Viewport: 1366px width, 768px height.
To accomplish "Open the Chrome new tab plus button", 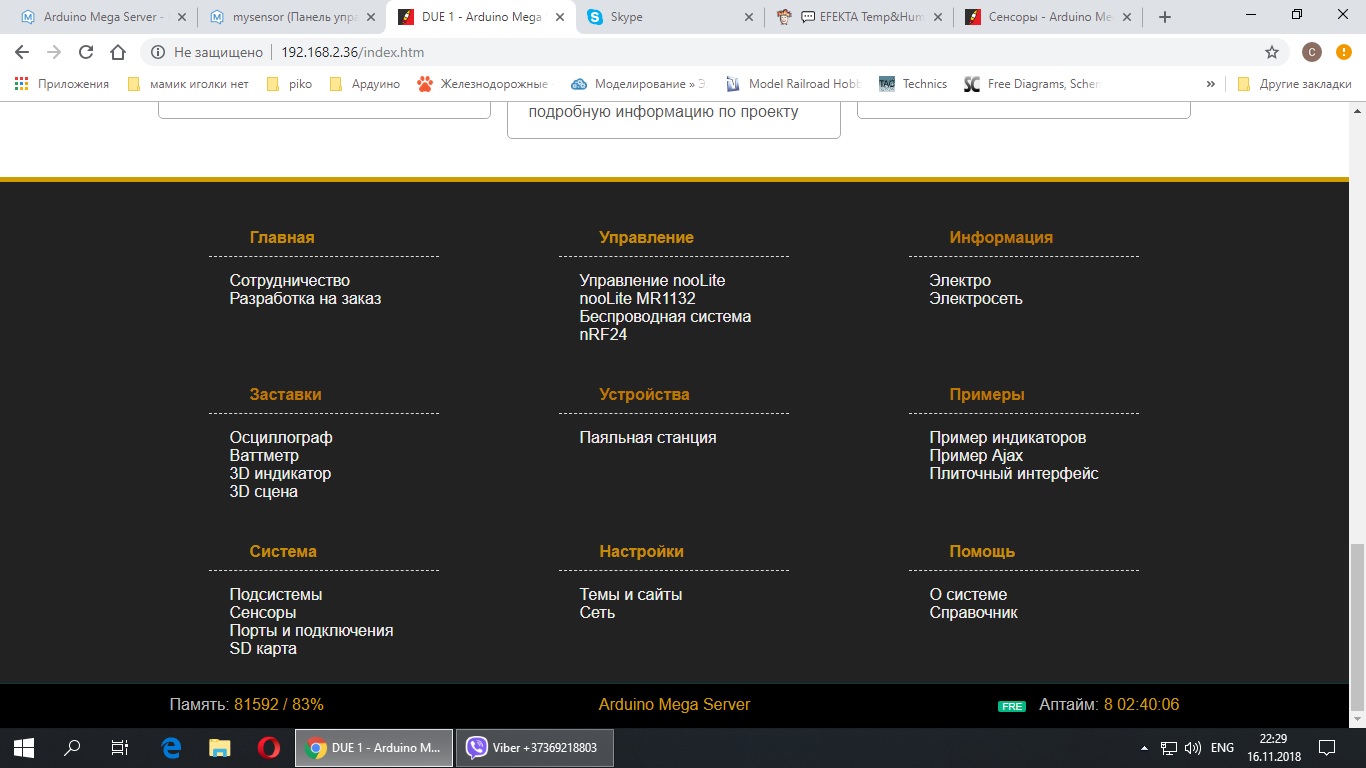I will pyautogui.click(x=1164, y=17).
